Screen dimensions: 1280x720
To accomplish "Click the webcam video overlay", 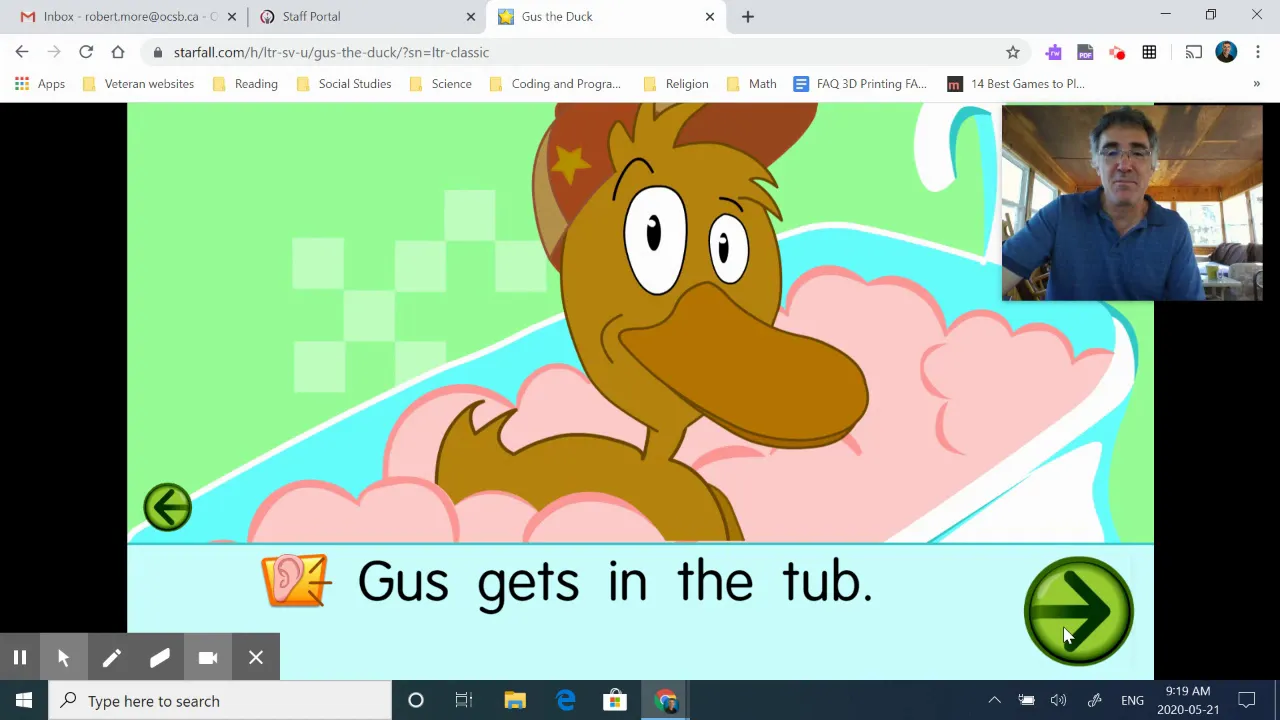I will [x=1132, y=203].
